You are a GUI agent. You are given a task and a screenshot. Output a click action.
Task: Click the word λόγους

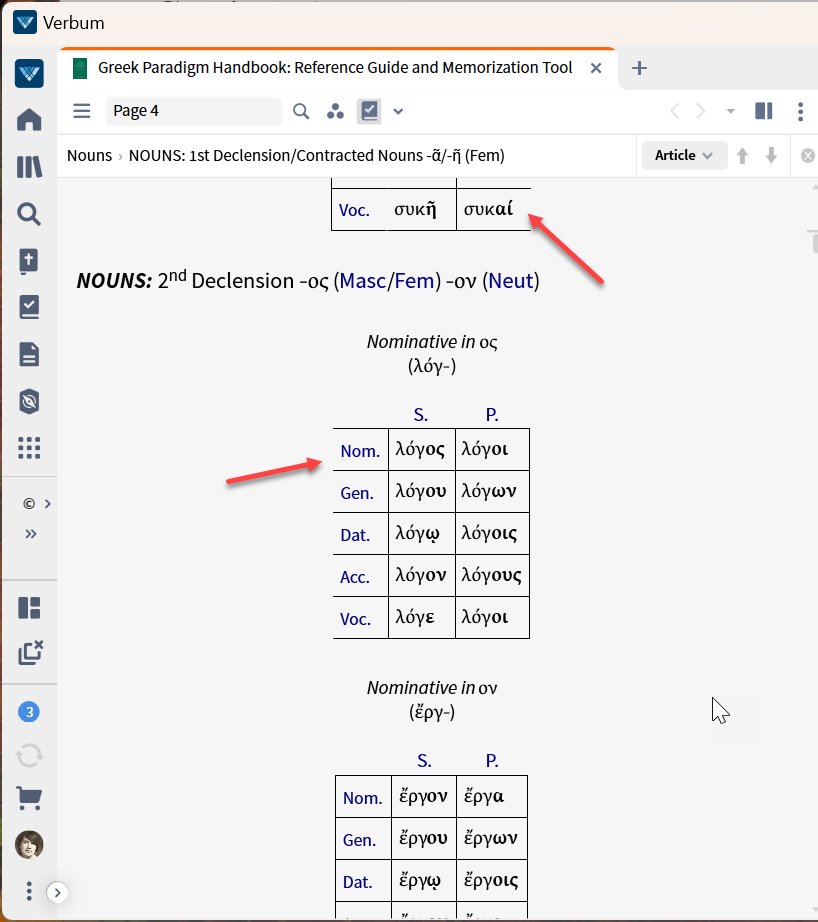491,574
